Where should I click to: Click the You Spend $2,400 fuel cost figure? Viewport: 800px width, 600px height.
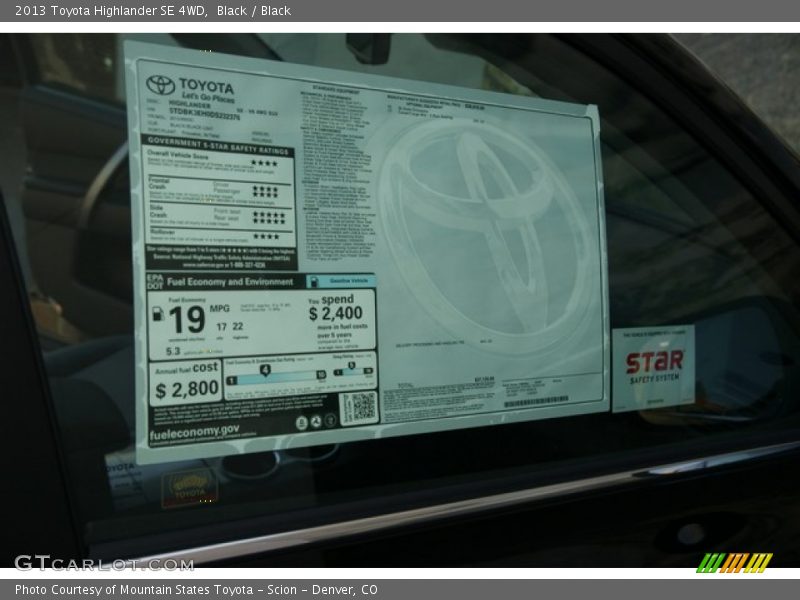(x=335, y=312)
